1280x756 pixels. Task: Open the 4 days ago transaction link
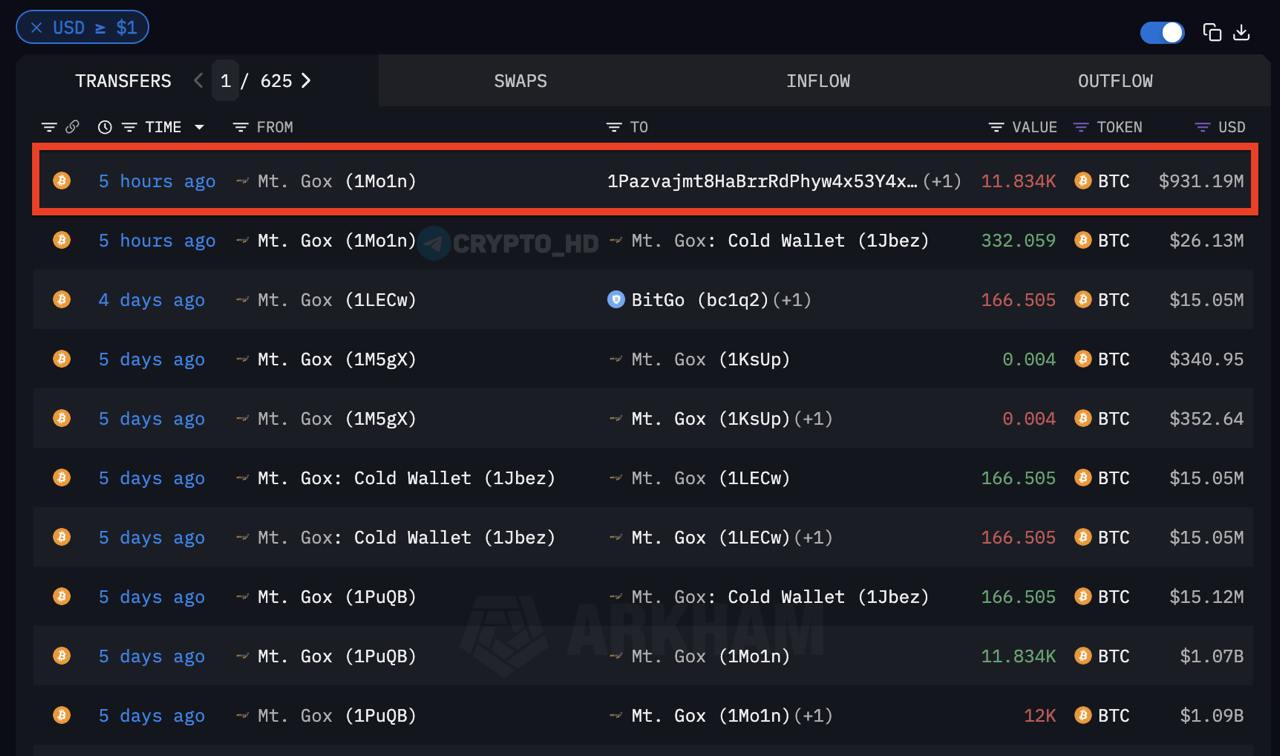pyautogui.click(x=151, y=300)
